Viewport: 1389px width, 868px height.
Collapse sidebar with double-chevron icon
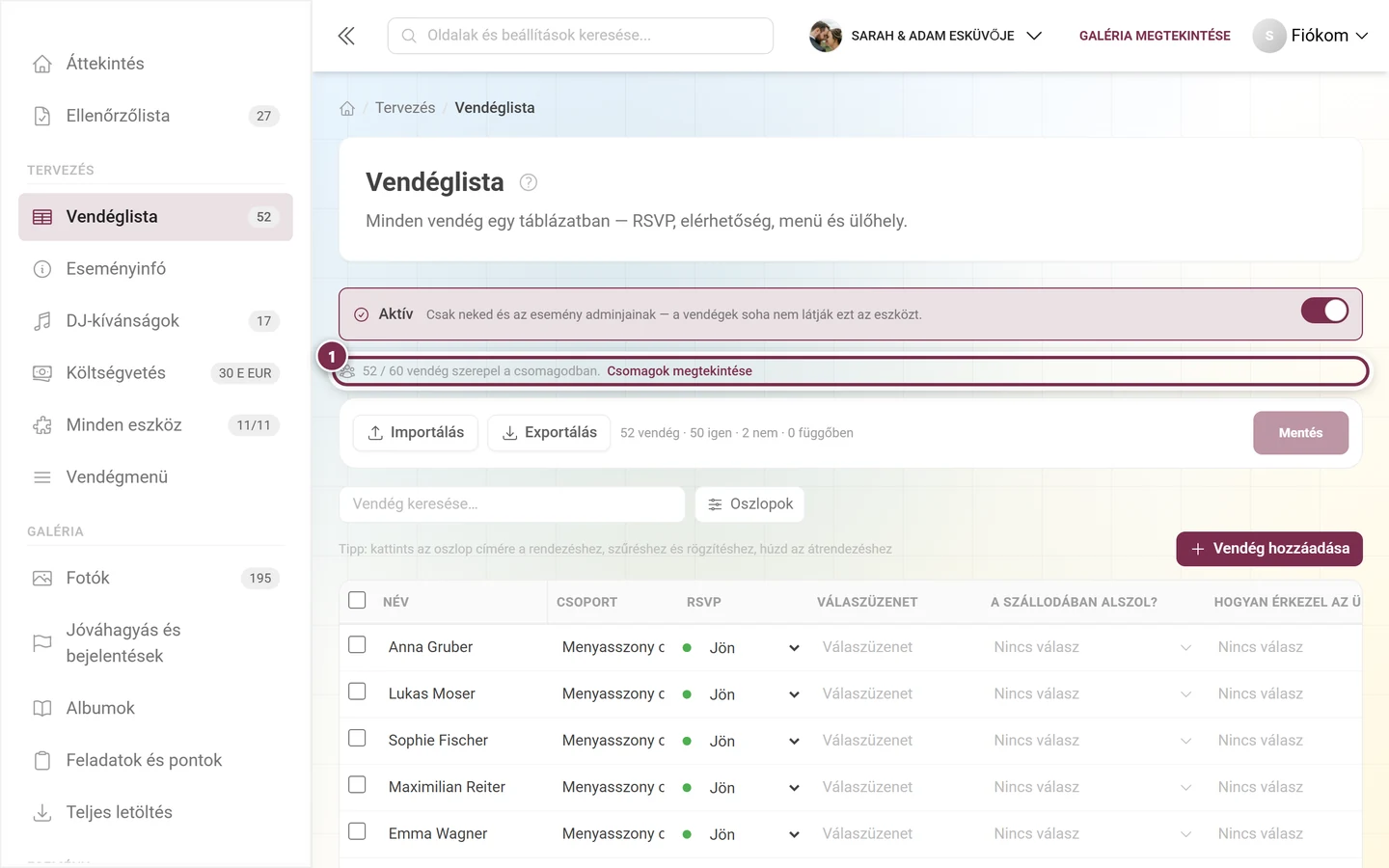(x=346, y=36)
